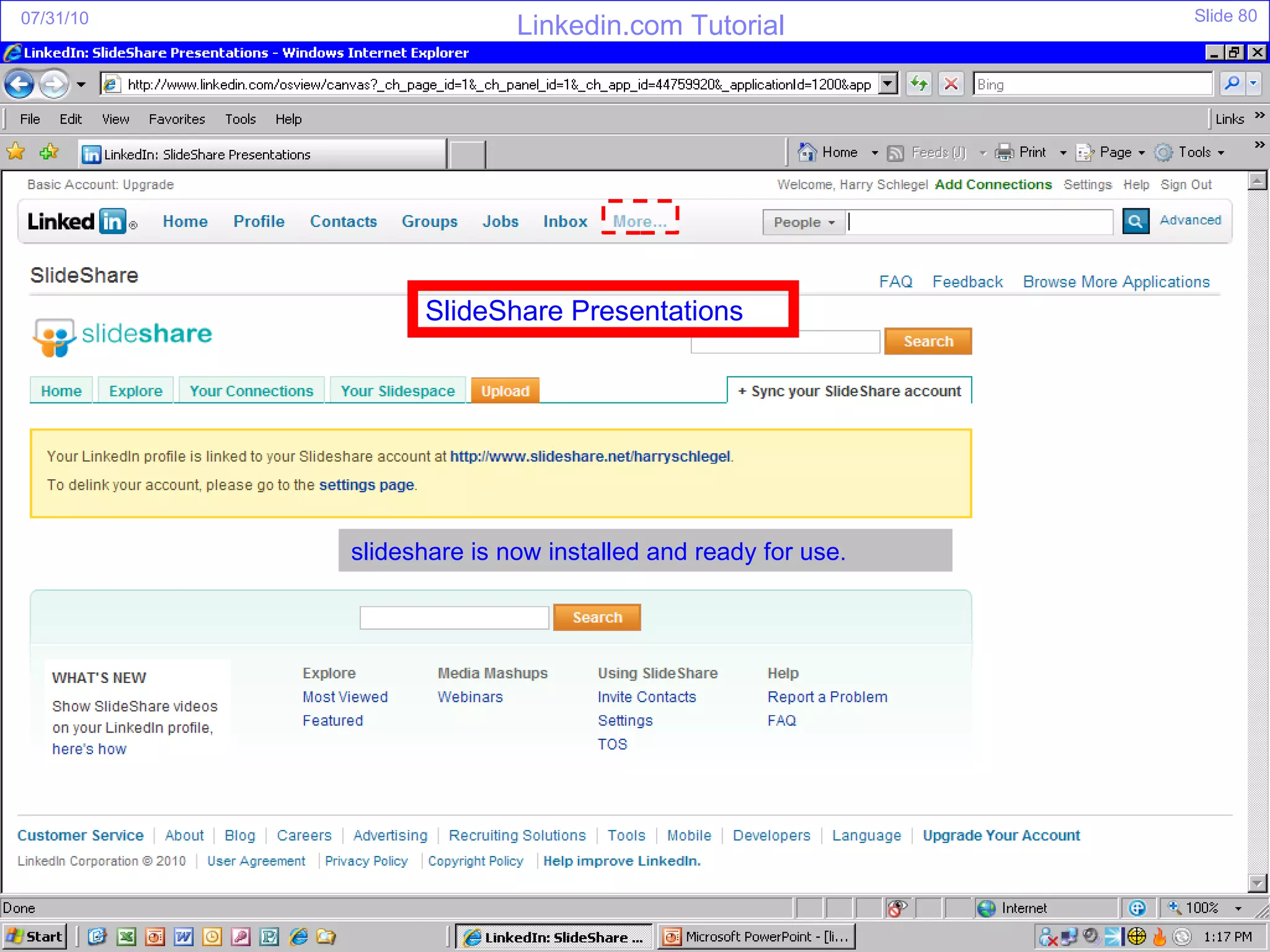Open the View menu
Image resolution: width=1270 pixels, height=952 pixels.
click(x=115, y=119)
